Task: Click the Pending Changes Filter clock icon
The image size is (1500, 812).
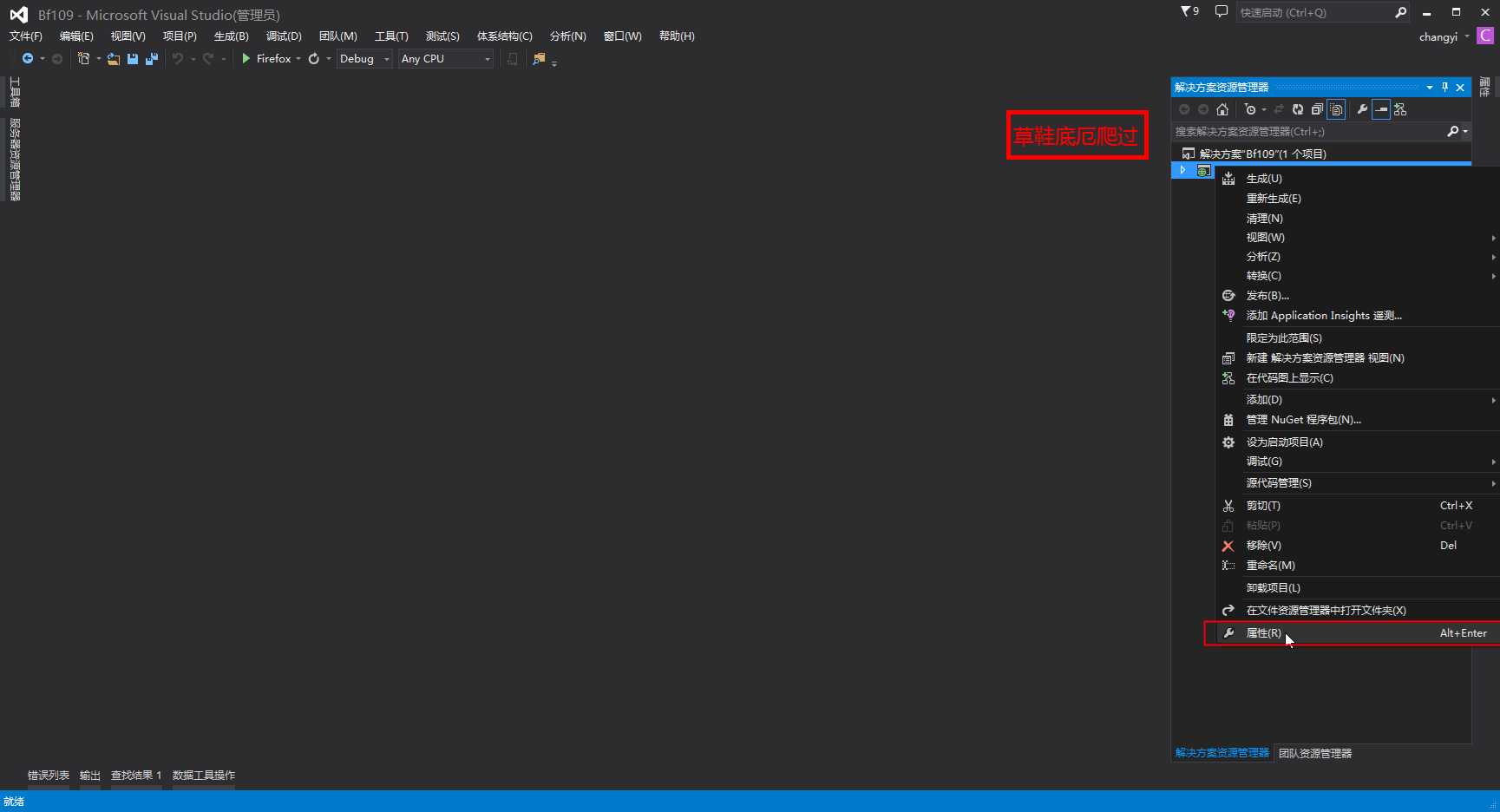Action: [1250, 109]
